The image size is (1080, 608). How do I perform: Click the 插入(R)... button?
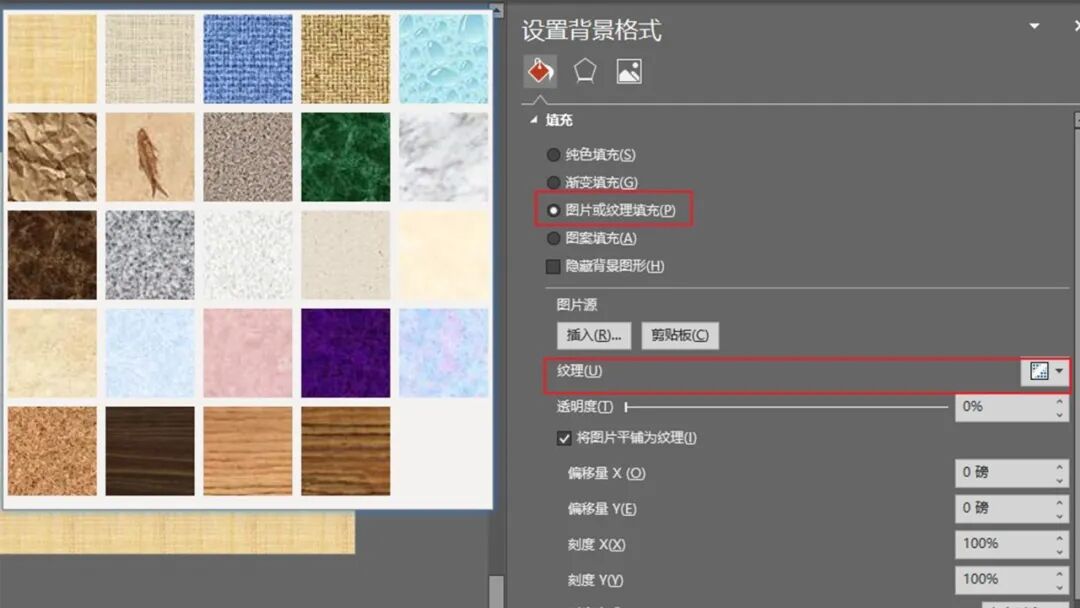tap(594, 335)
